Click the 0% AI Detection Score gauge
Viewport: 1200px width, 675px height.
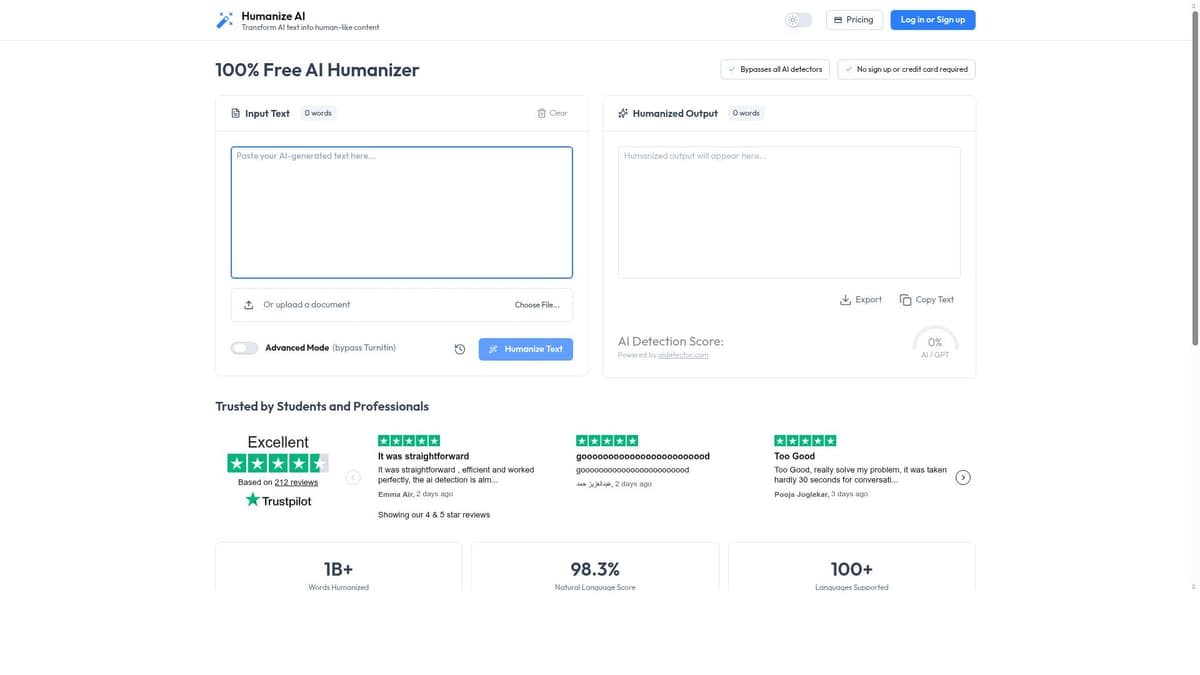935,346
